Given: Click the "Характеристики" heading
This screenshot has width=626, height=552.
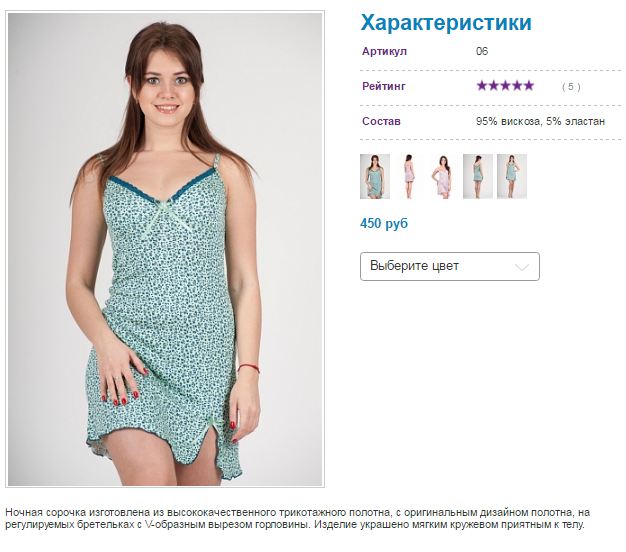Looking at the screenshot, I should tap(446, 23).
